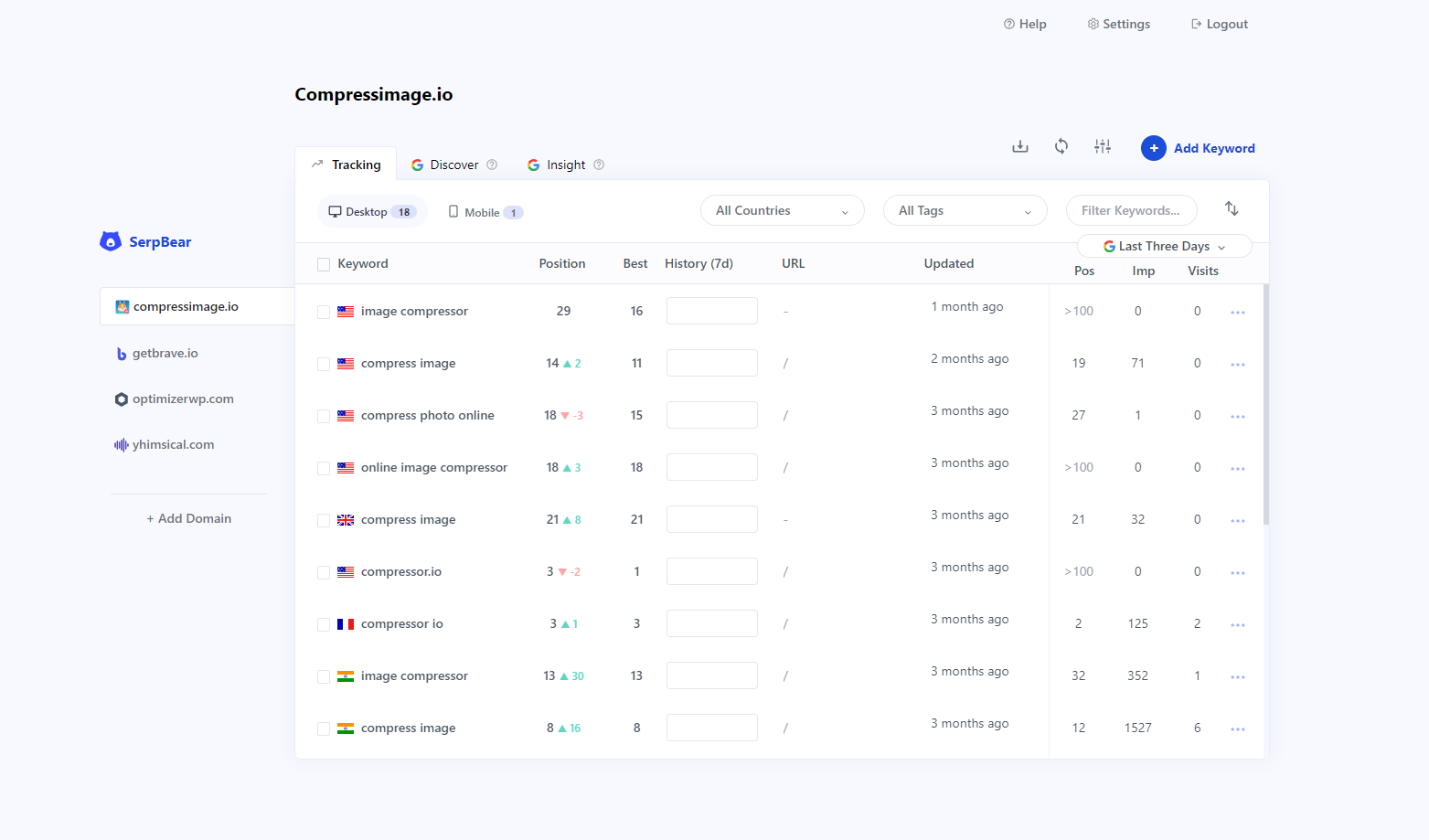The image size is (1429, 840).
Task: Click the keyword table vertical scrollbar
Action: [1266, 405]
